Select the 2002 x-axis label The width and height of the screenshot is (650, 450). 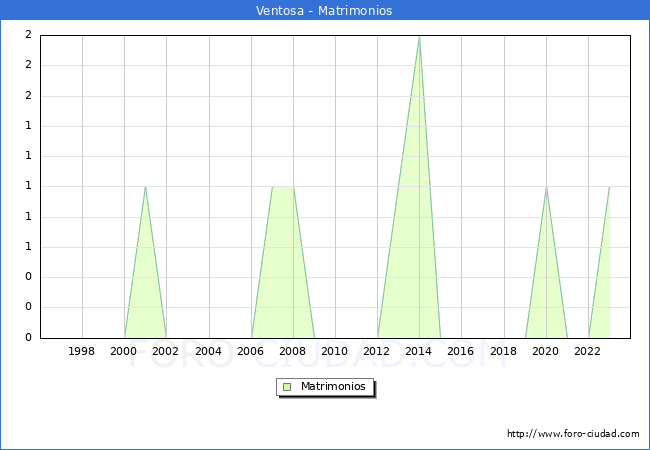(x=166, y=351)
